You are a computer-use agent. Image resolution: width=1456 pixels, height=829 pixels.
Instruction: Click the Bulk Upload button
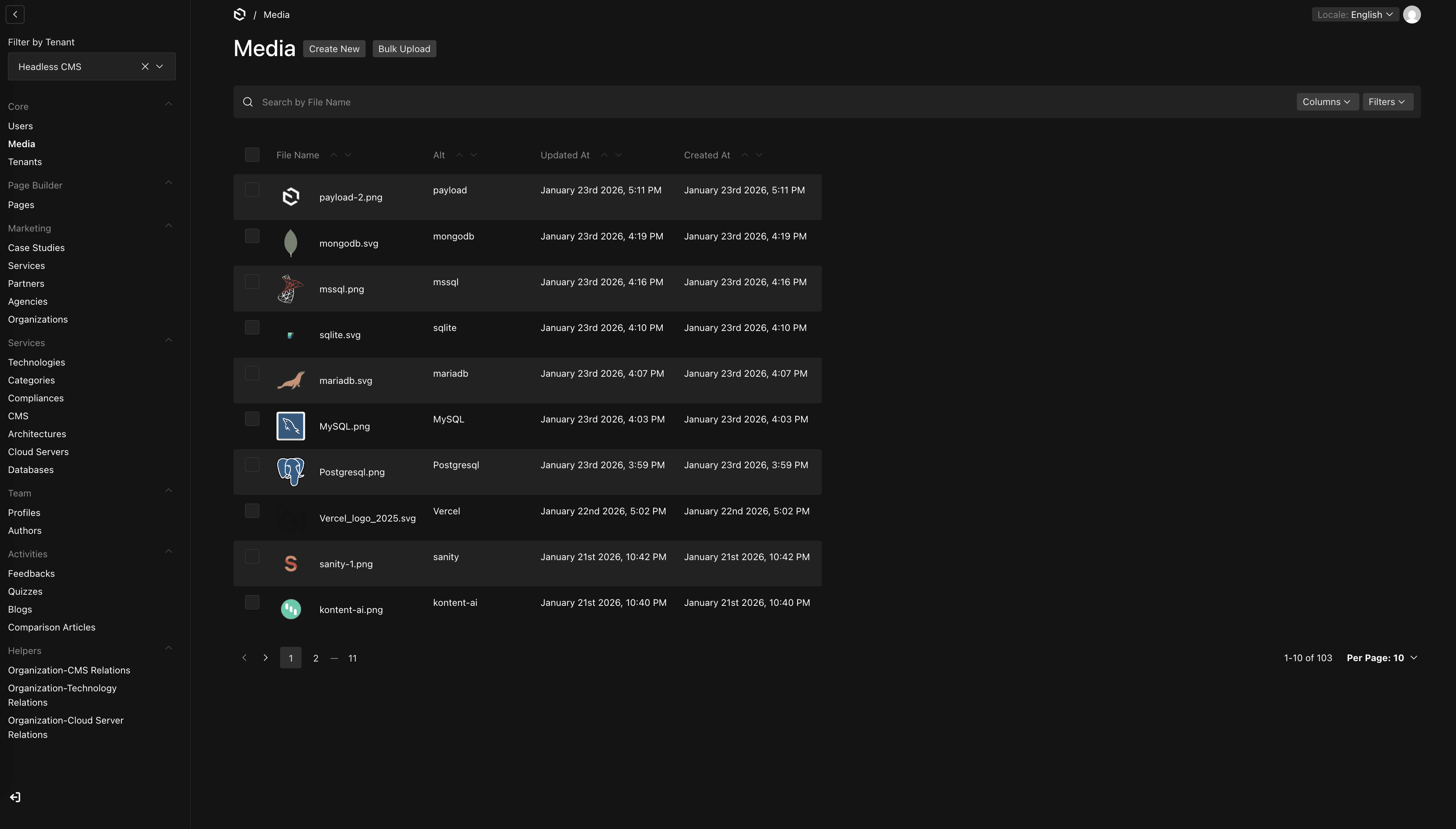coord(404,49)
